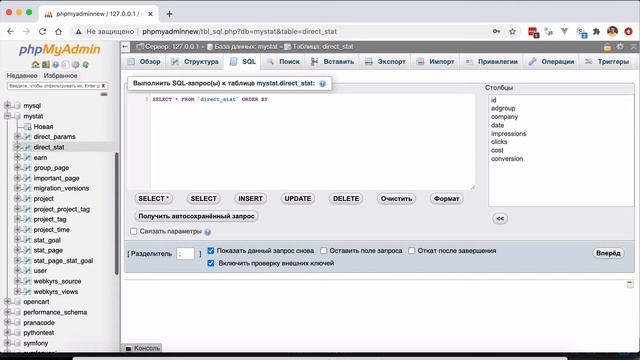Uncheck Включить проверку внешних ключей
Screen dimensions: 640x360
coord(211,263)
